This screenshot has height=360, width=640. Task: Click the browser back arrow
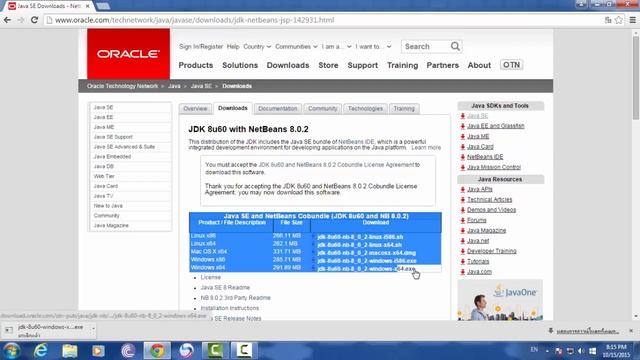click(7, 20)
